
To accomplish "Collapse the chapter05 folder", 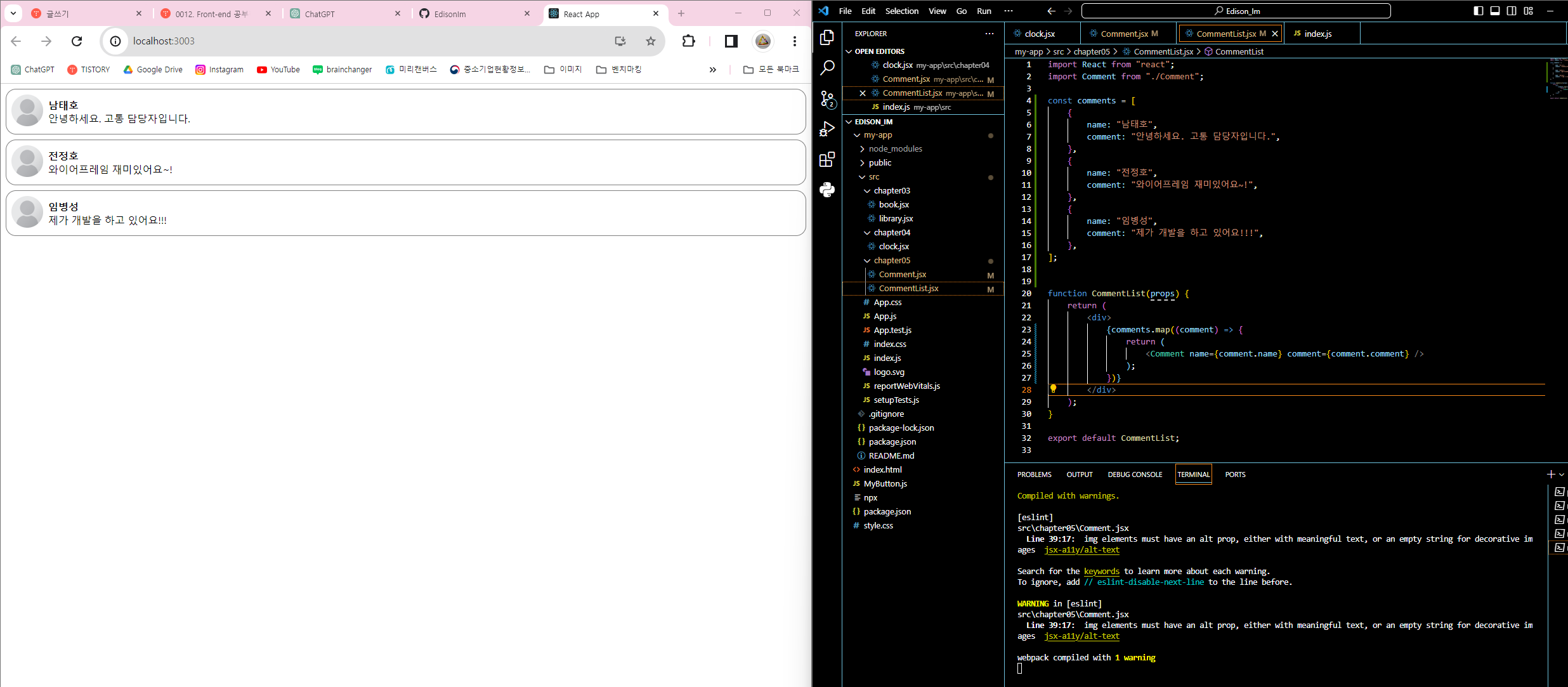I will point(891,261).
